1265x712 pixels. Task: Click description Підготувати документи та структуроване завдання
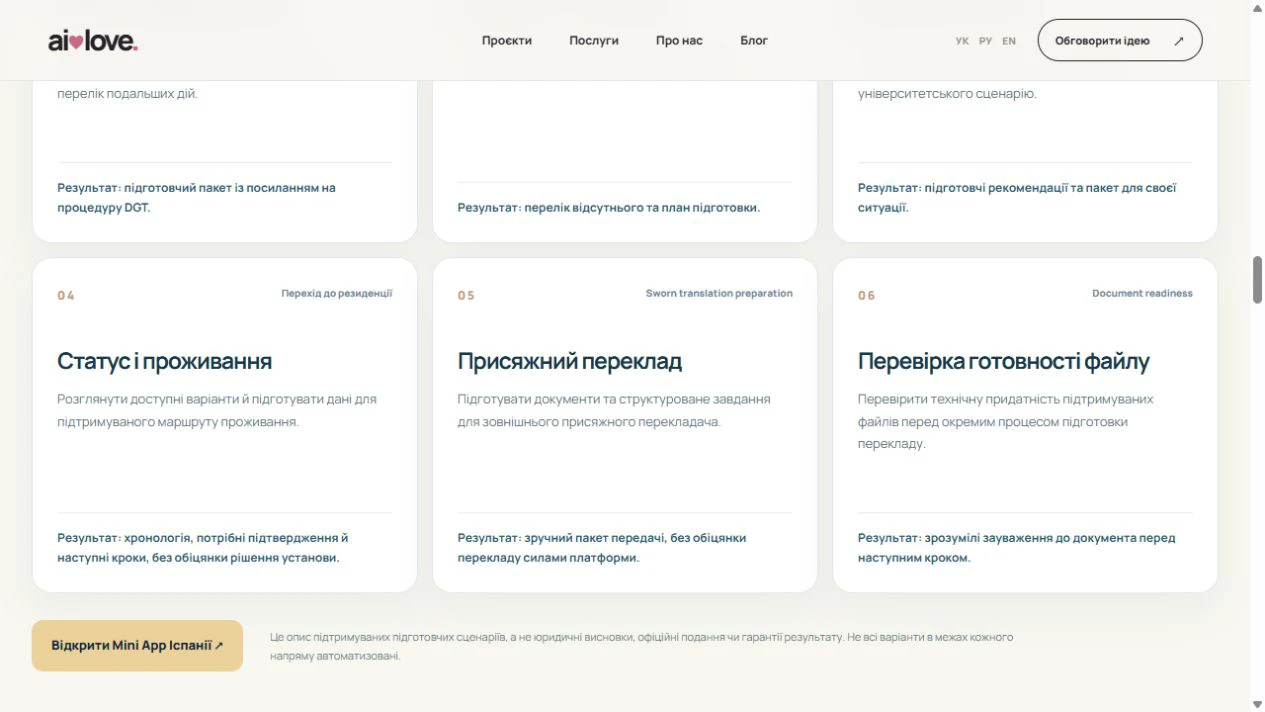pos(614,410)
